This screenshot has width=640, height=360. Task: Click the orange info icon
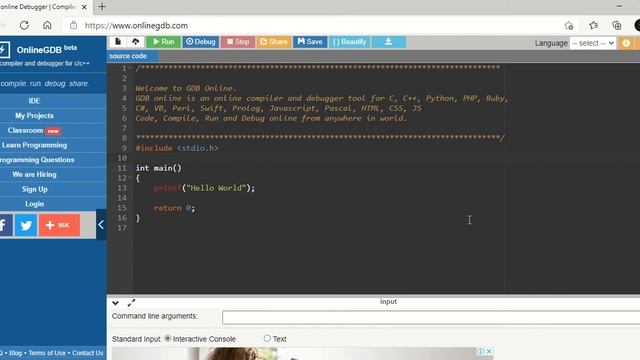pyautogui.click(x=626, y=43)
